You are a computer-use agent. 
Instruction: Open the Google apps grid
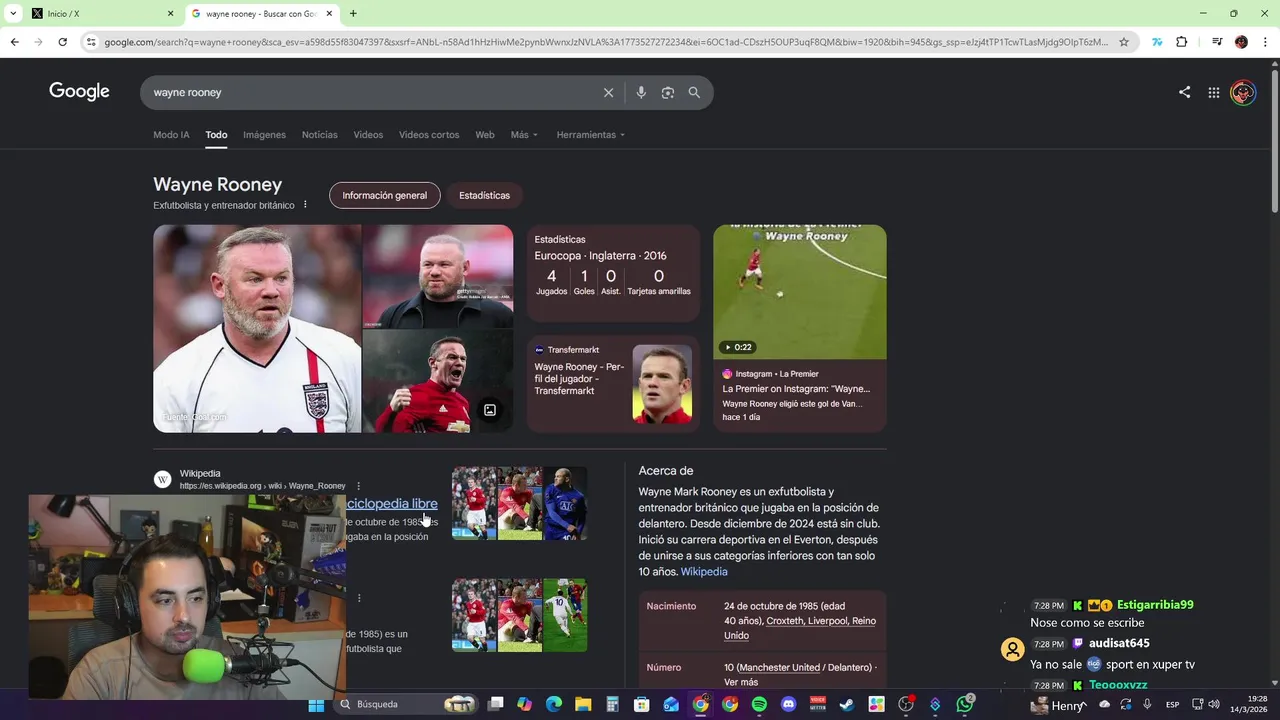point(1213,92)
